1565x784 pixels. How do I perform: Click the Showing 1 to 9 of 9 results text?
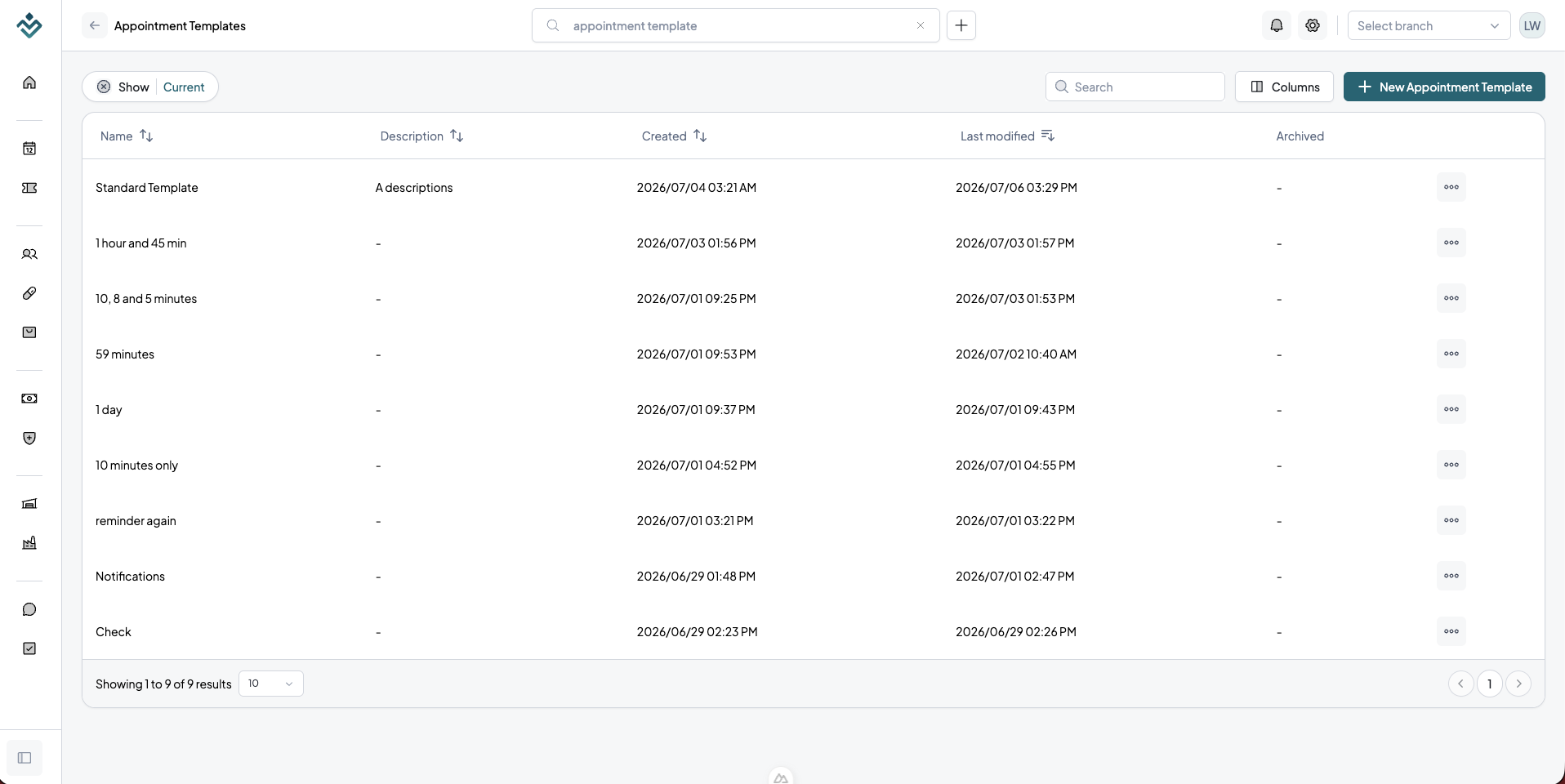coord(163,684)
